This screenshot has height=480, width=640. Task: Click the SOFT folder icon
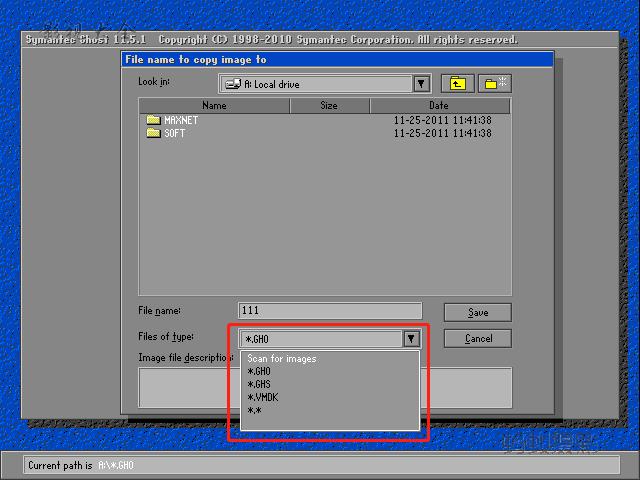coord(153,133)
